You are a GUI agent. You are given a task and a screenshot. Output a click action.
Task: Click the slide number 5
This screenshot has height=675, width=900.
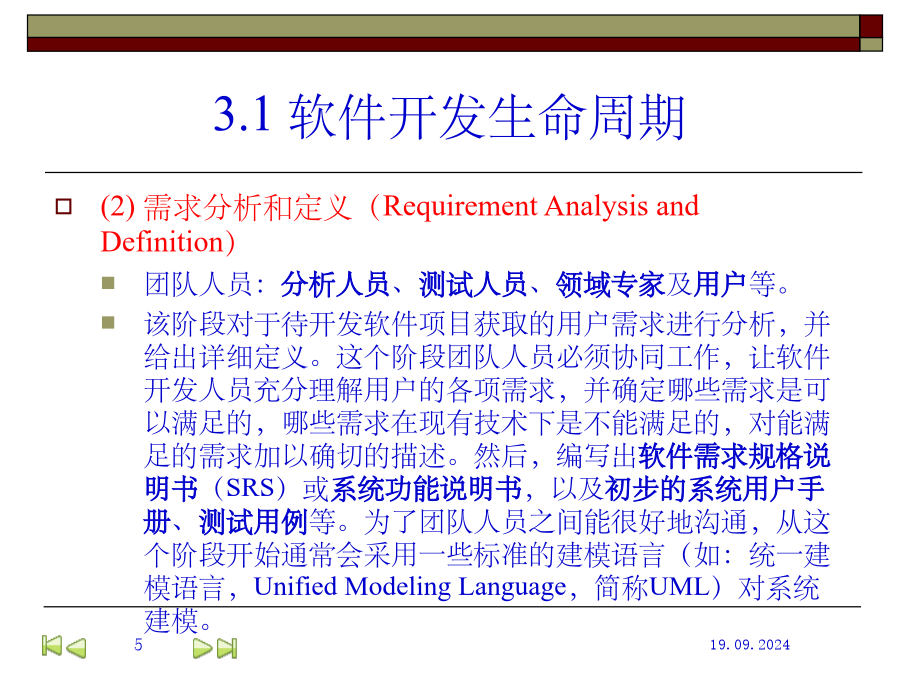[138, 645]
